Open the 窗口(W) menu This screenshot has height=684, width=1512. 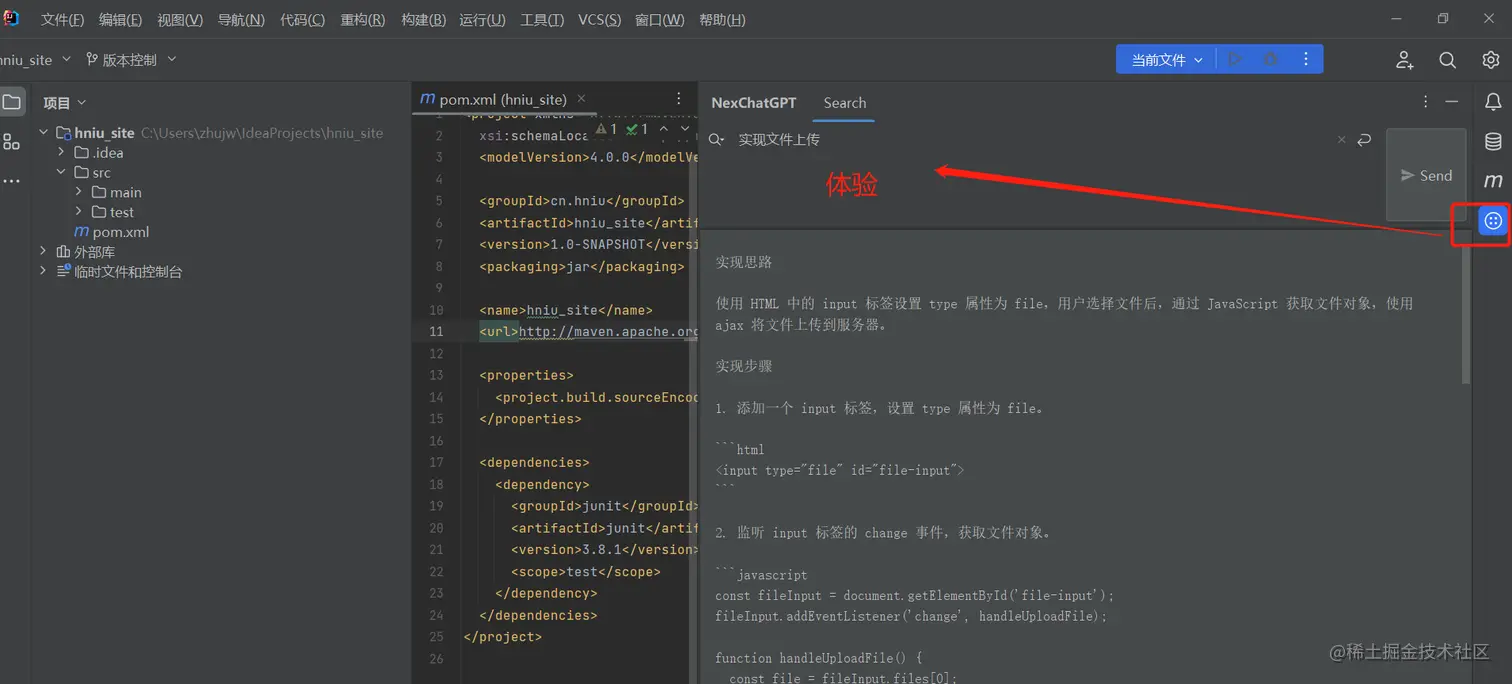tap(659, 20)
